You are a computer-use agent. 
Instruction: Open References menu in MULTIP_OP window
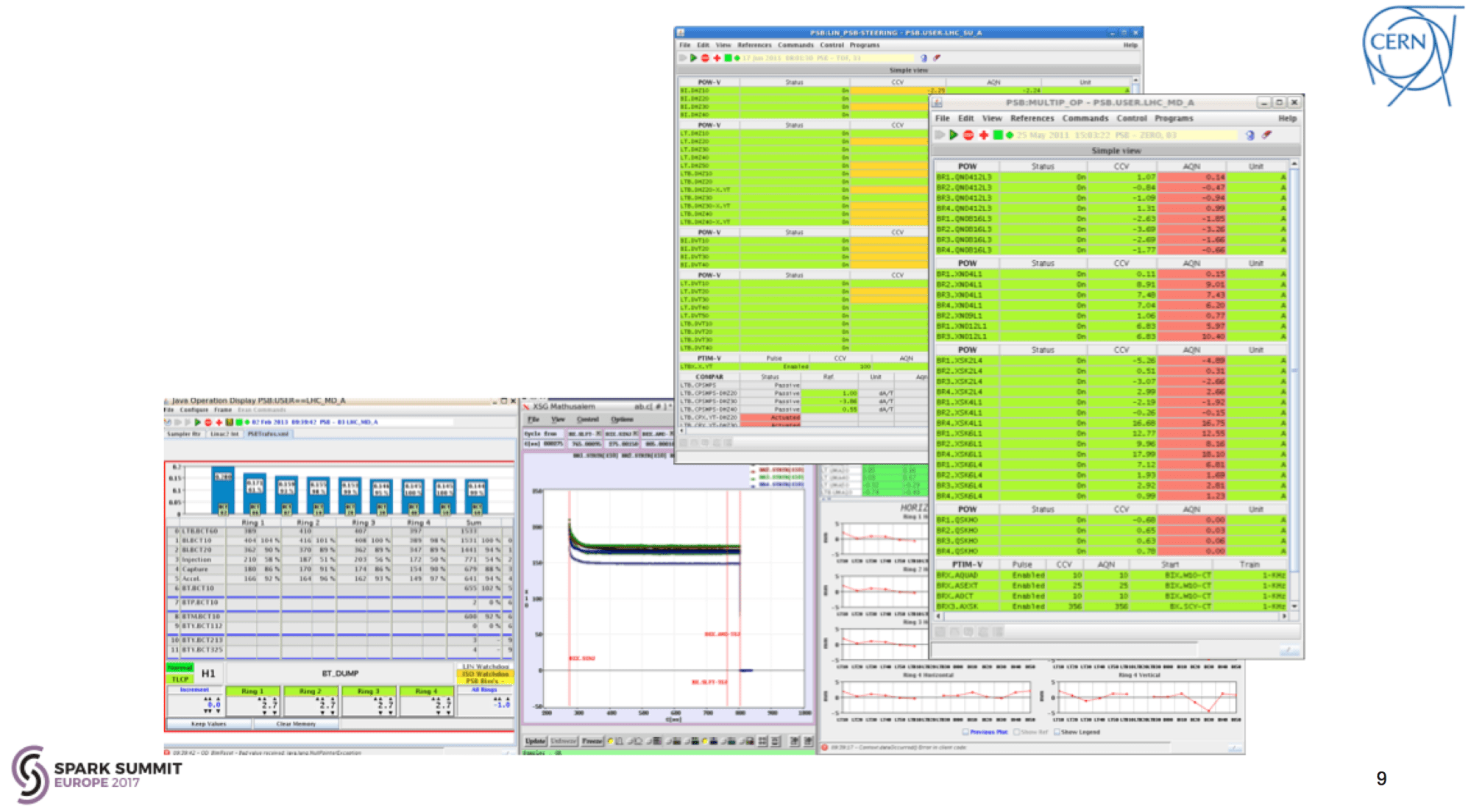1032,118
